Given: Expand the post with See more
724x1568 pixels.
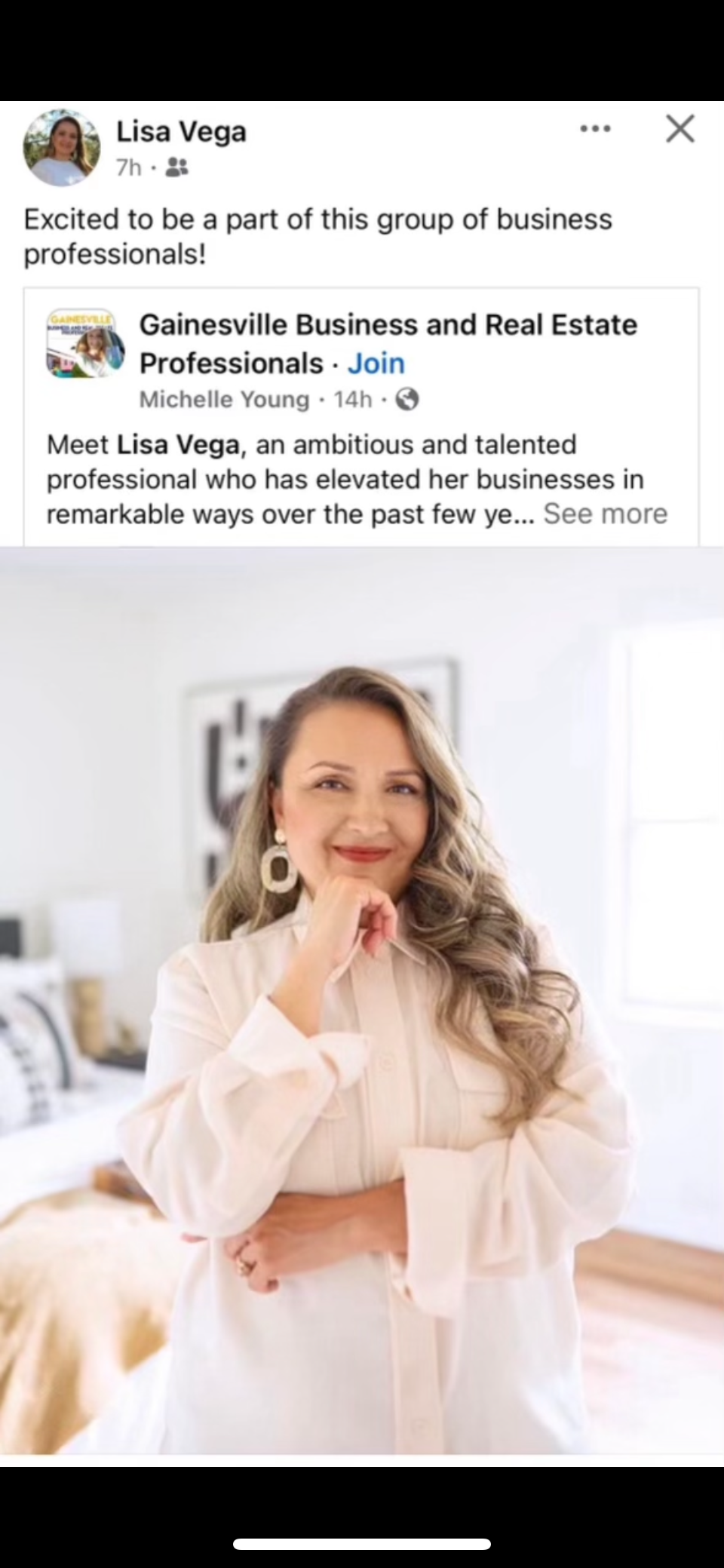Looking at the screenshot, I should coord(606,514).
